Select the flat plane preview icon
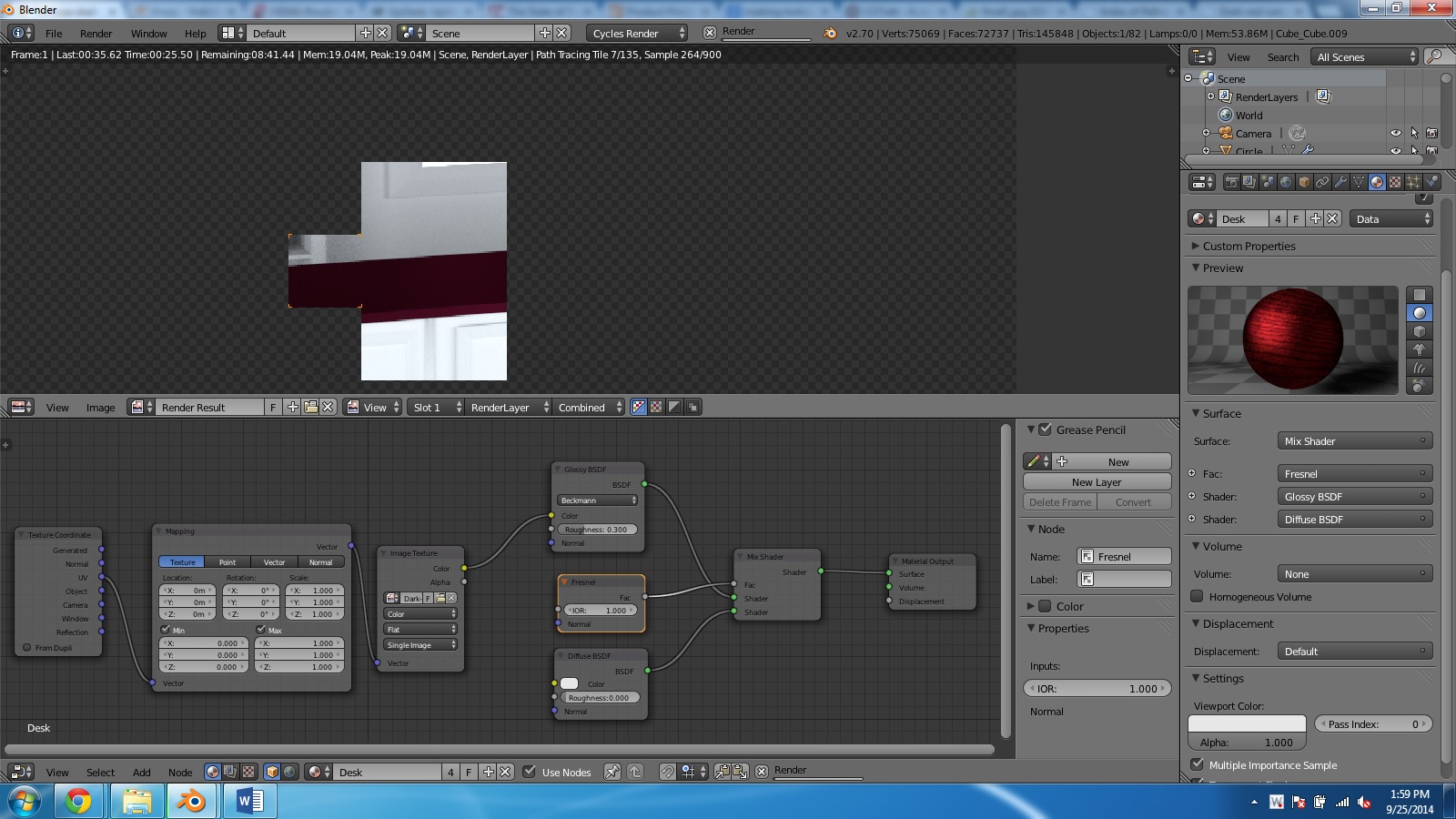This screenshot has height=819, width=1456. tap(1419, 295)
